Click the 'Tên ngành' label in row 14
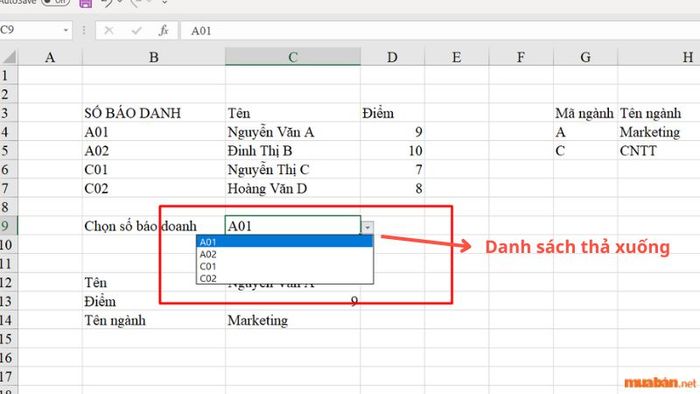Screen dimensions: 700x394 point(154,320)
